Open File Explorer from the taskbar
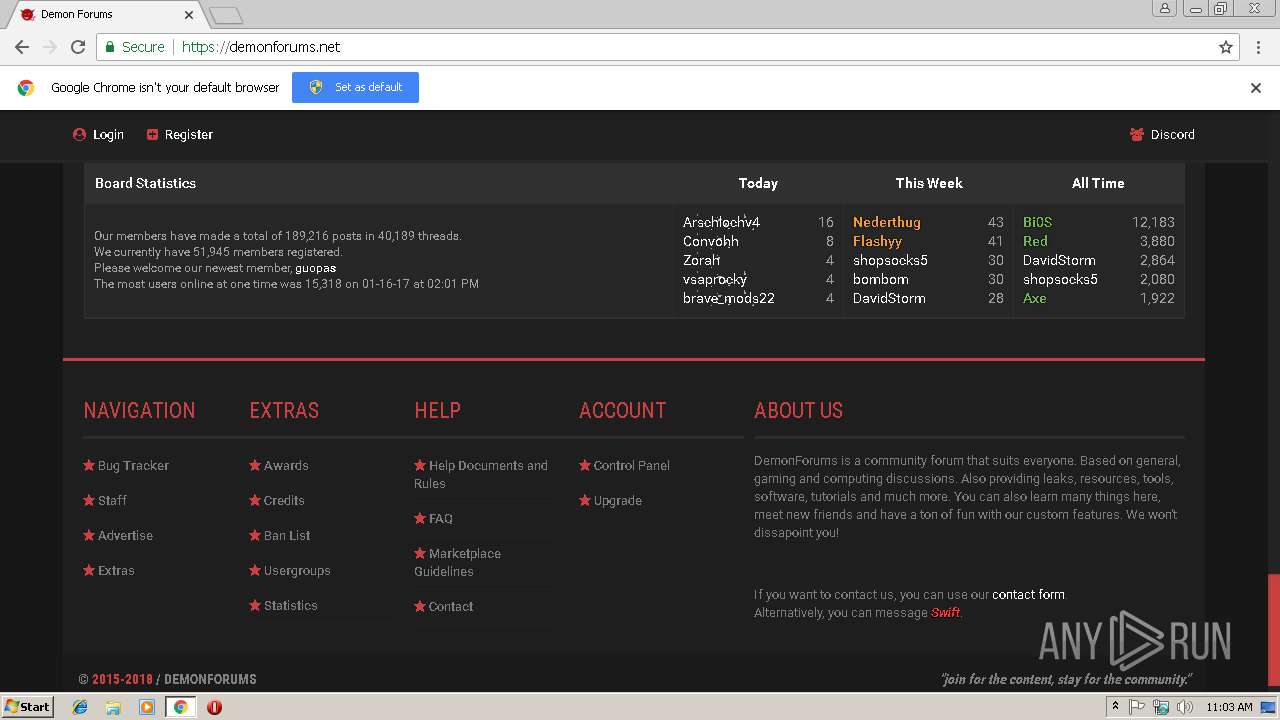Screen dimensions: 1280x720 tap(113, 707)
